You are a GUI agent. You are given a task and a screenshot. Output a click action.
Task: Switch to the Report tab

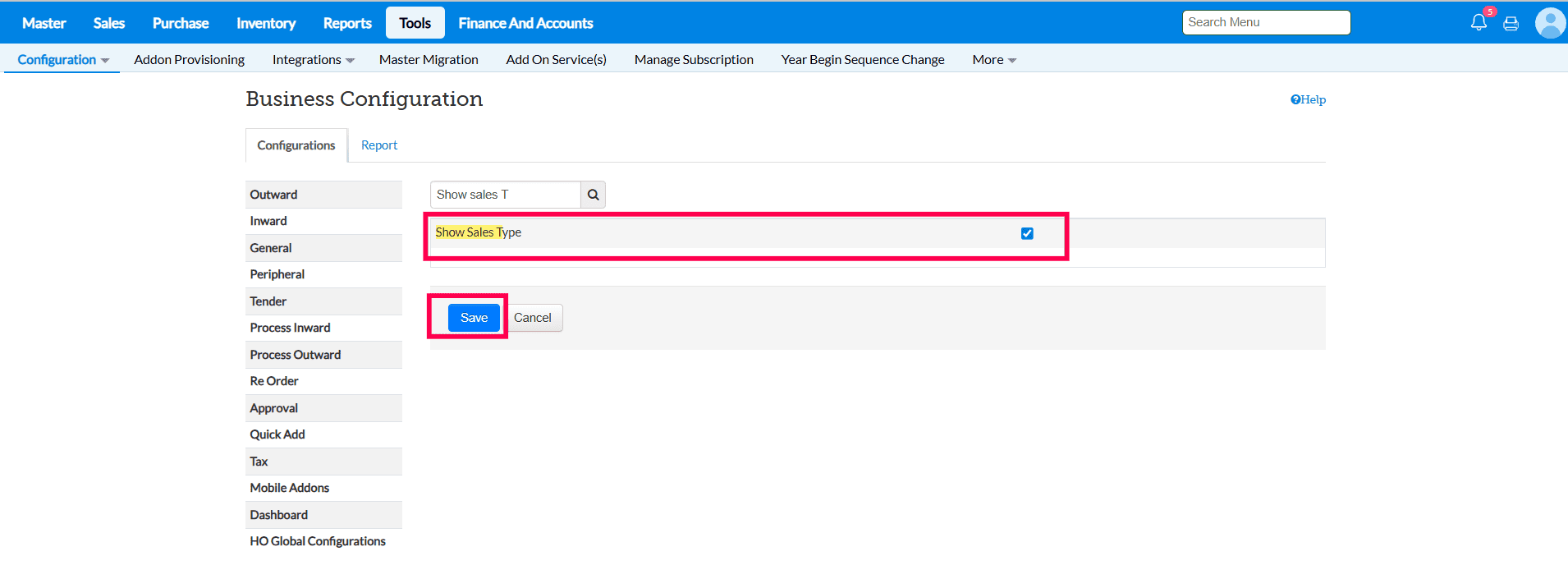pyautogui.click(x=379, y=145)
